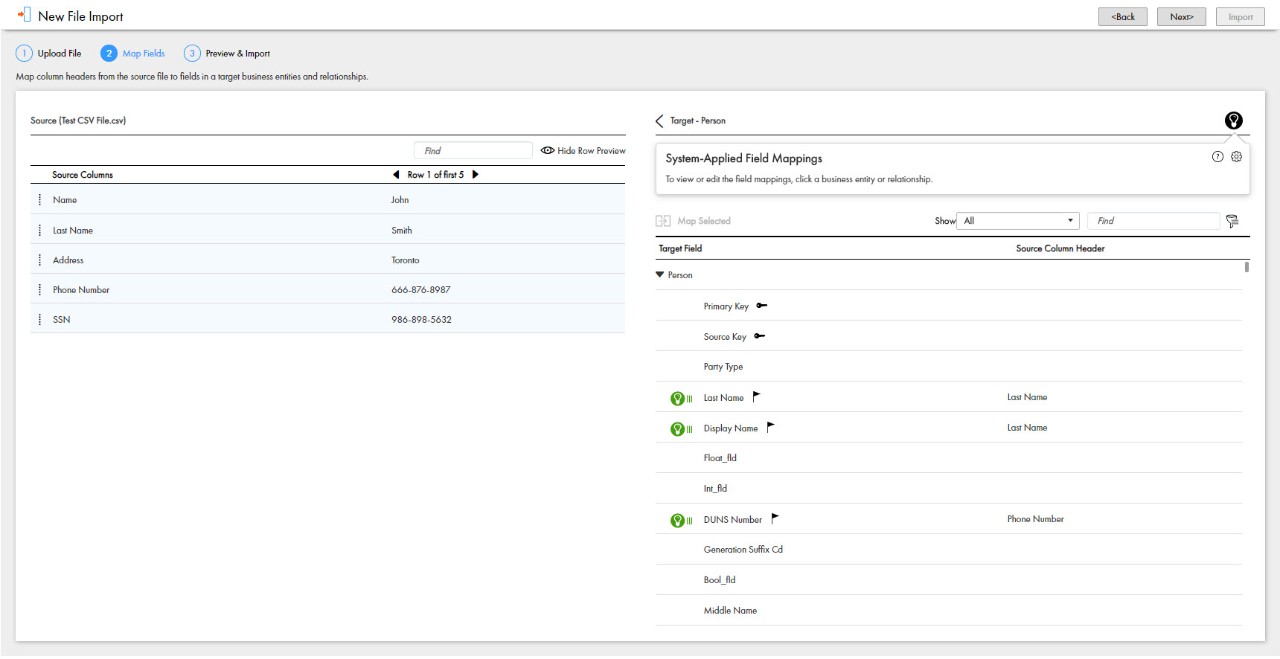Screen dimensions: 1280x659
Task: Click the suggestion icon next to DUNS Number
Action: pyautogui.click(x=677, y=520)
